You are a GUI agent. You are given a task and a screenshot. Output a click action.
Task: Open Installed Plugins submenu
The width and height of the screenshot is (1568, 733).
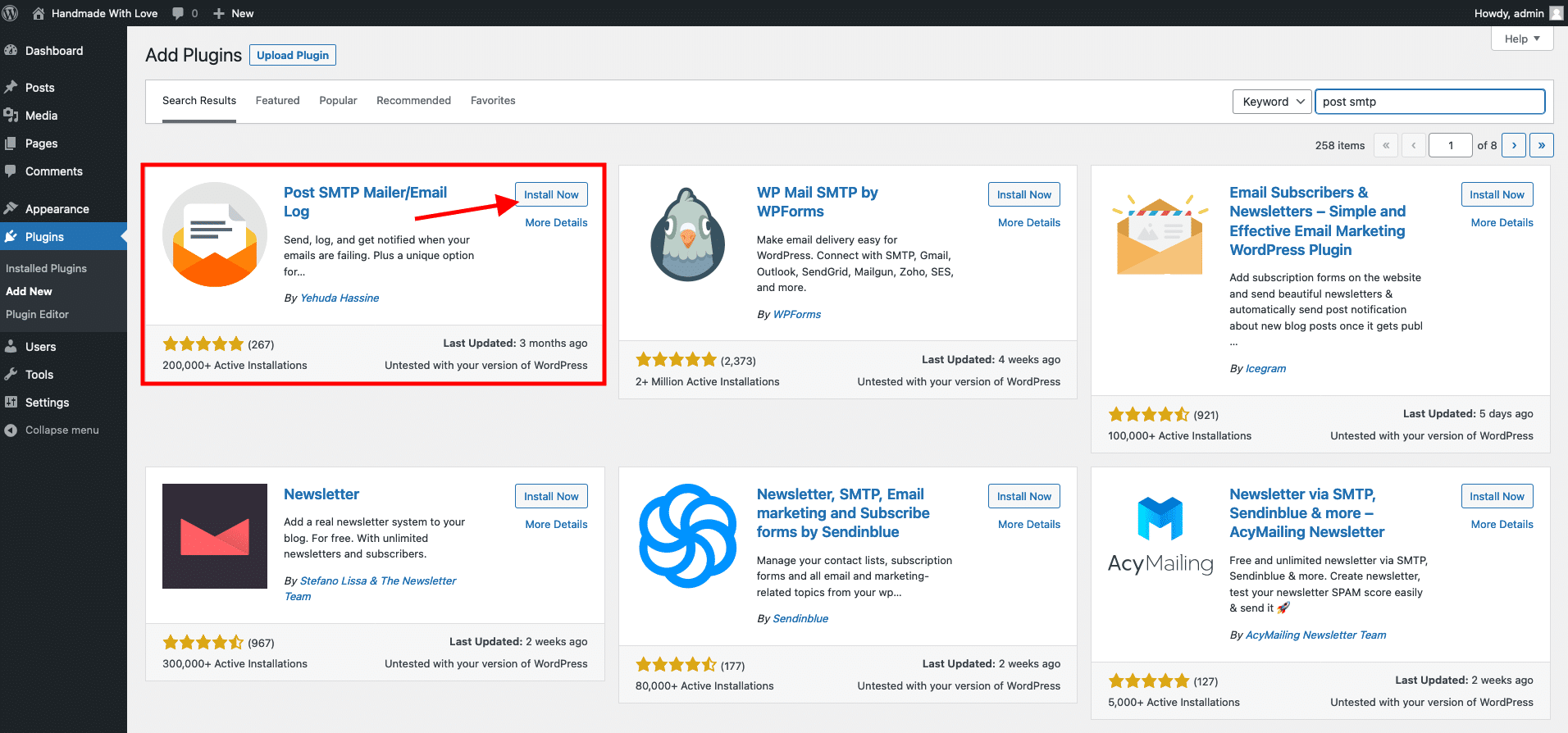pos(46,268)
